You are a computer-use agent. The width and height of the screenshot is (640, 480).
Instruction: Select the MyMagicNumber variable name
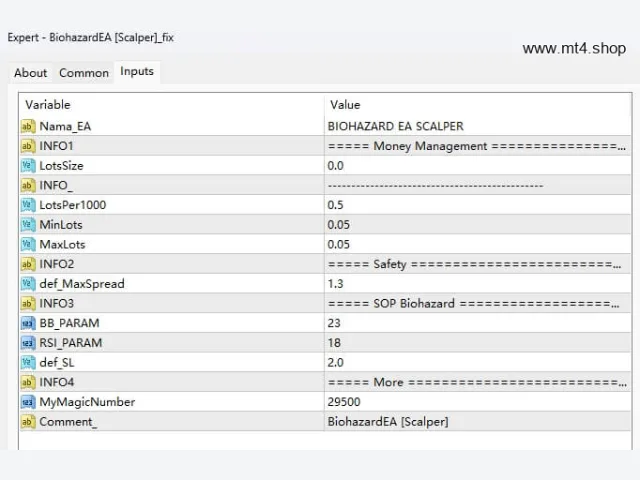point(87,402)
